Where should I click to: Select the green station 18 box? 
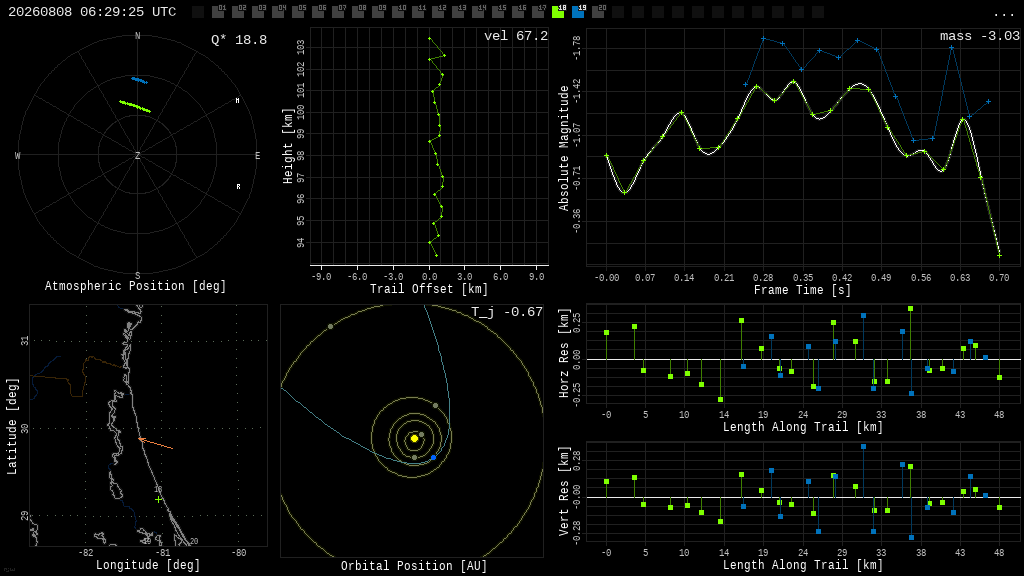(558, 12)
